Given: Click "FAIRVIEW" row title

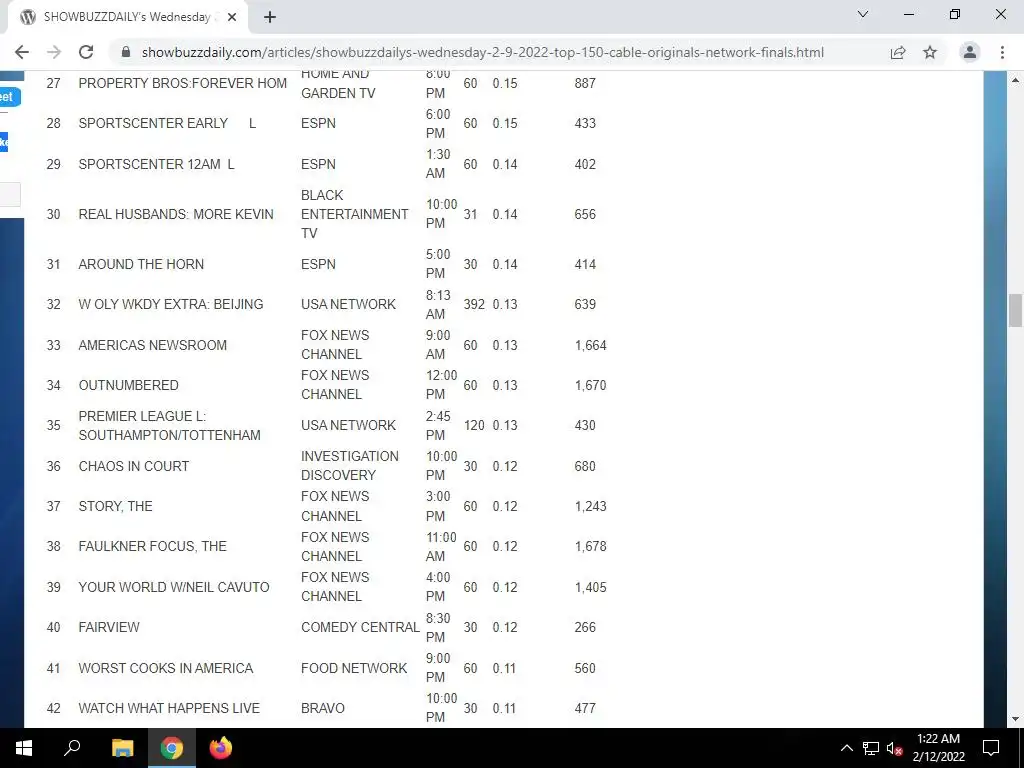Looking at the screenshot, I should (108, 627).
